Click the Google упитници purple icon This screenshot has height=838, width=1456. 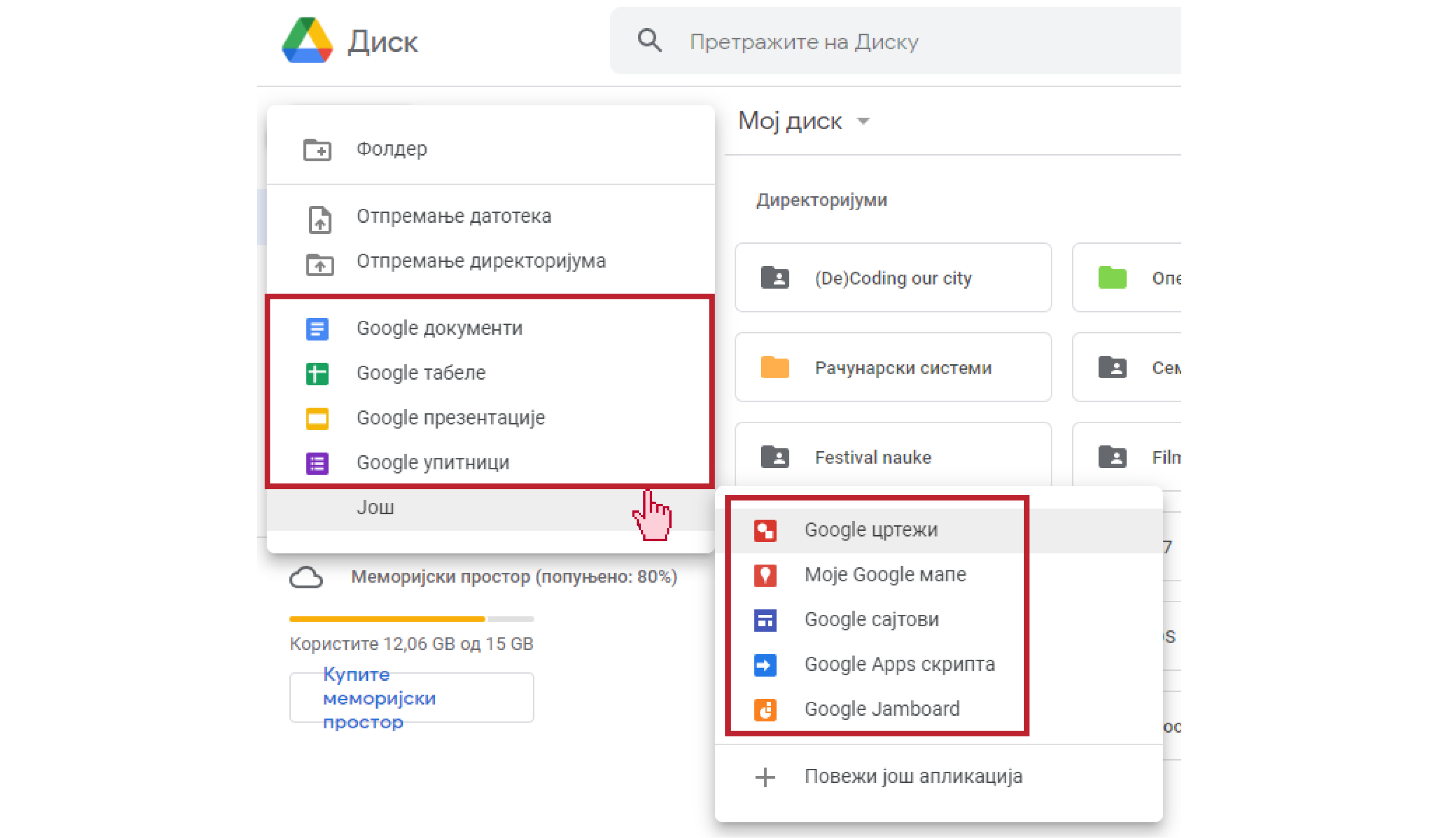317,463
